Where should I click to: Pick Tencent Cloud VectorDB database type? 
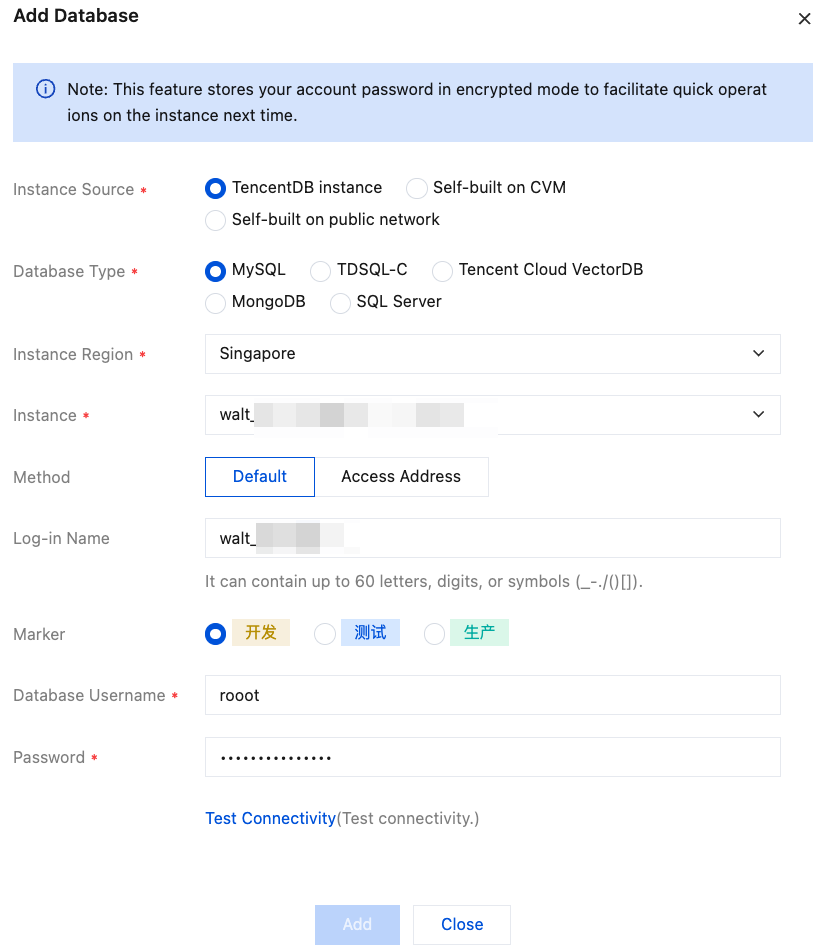[442, 271]
